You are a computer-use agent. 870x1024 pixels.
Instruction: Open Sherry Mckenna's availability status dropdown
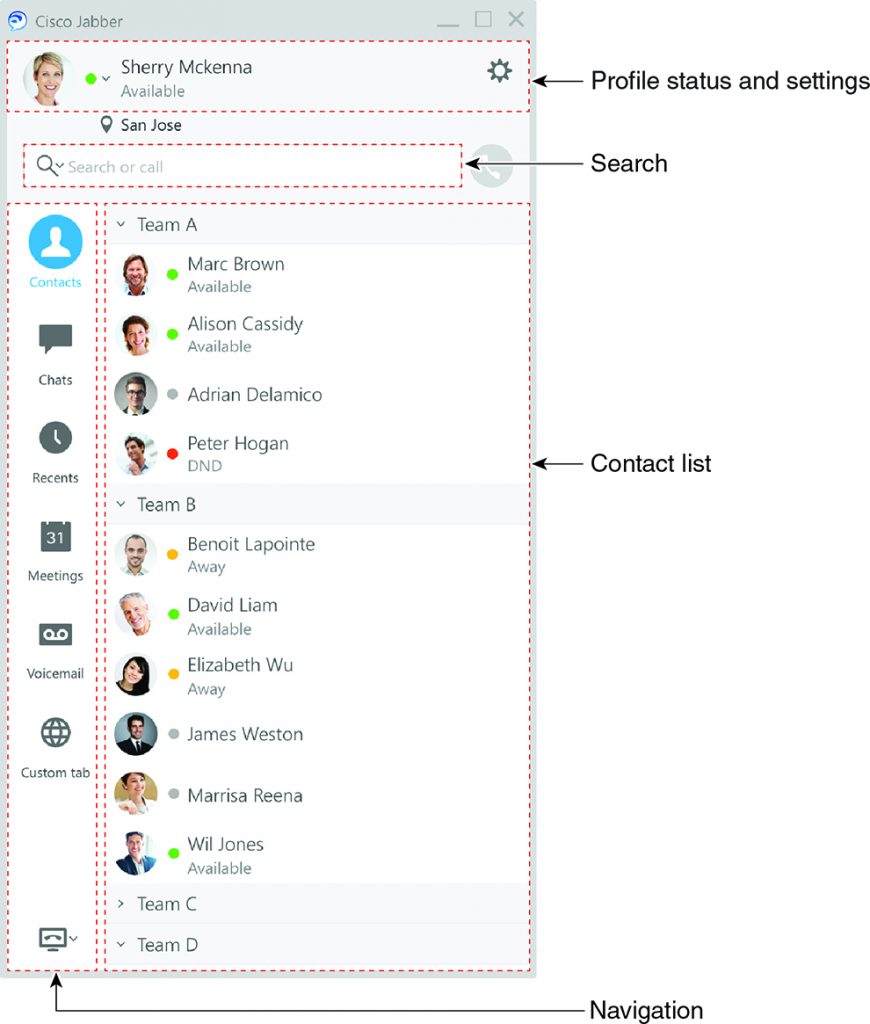pyautogui.click(x=97, y=78)
